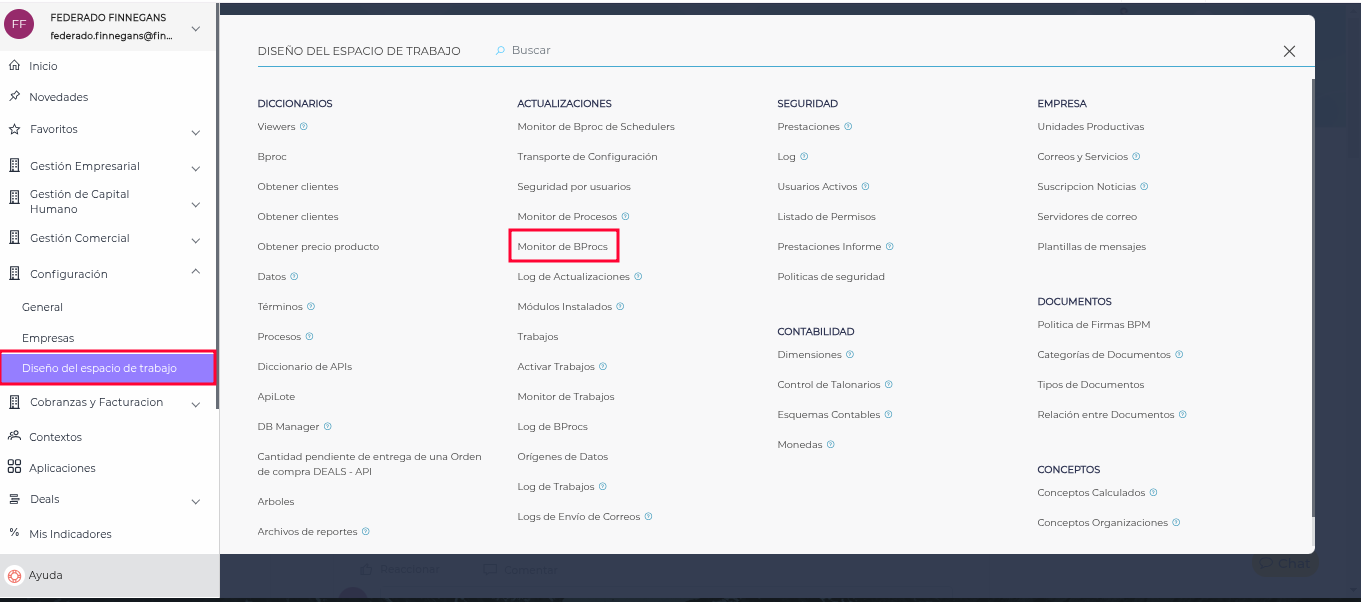
Task: Click help icon next to Viewers
Action: pyautogui.click(x=304, y=127)
